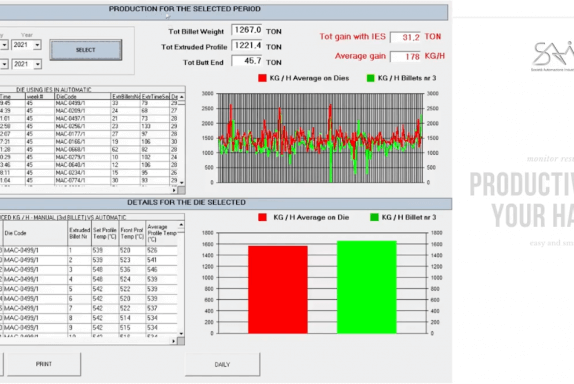The image size is (574, 384).
Task: Select the MAC-0256/1 die row
Action: (89, 126)
